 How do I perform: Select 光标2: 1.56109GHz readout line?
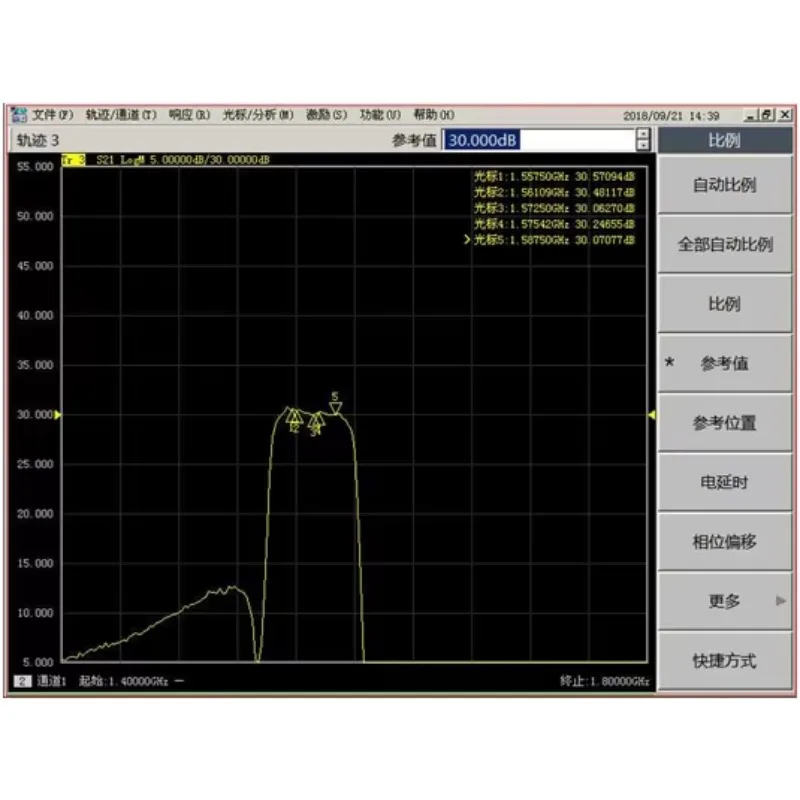coord(554,192)
